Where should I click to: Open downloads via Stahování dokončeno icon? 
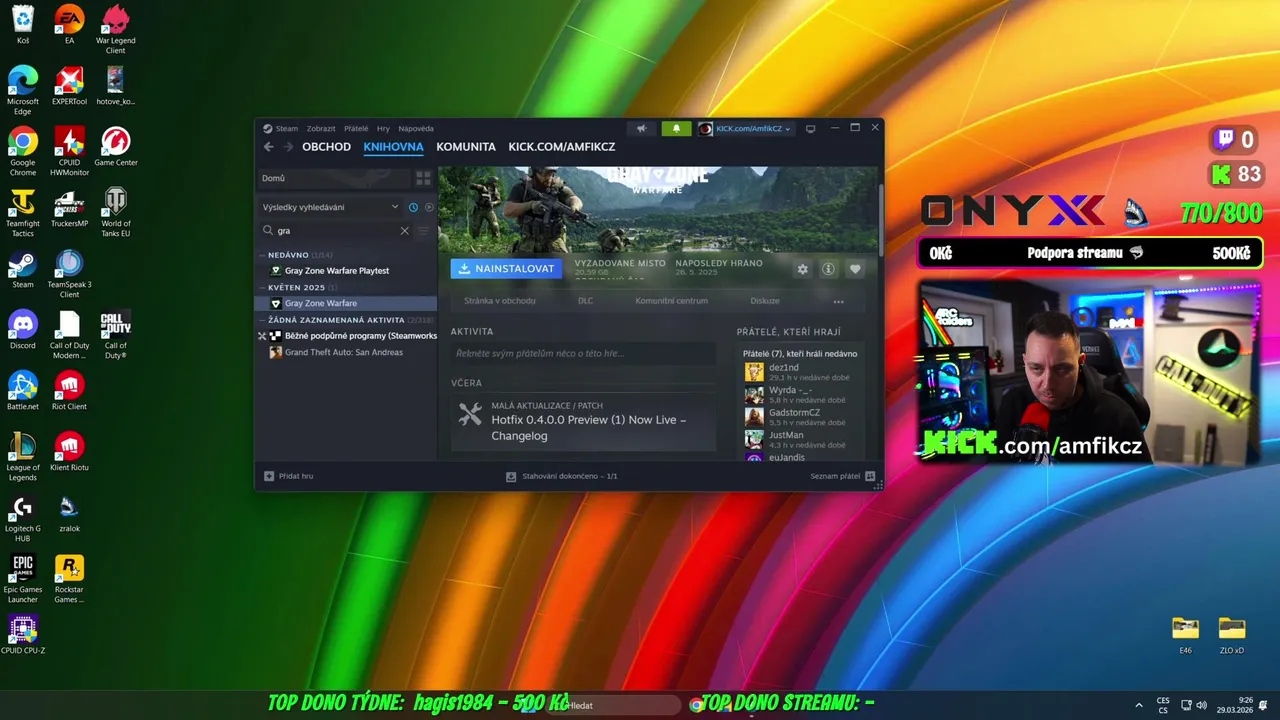(x=511, y=476)
